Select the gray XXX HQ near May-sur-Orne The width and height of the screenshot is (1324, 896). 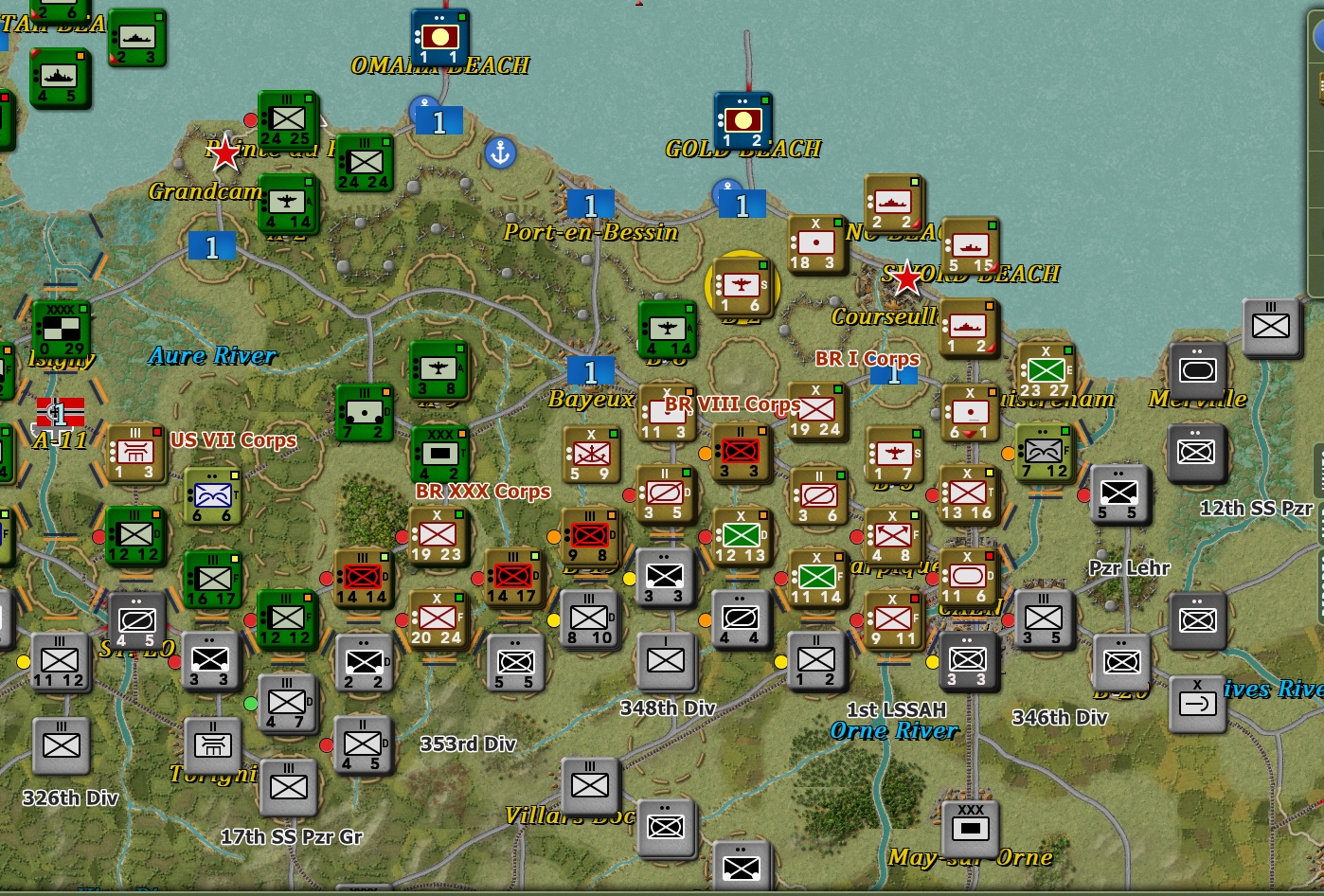[x=970, y=830]
